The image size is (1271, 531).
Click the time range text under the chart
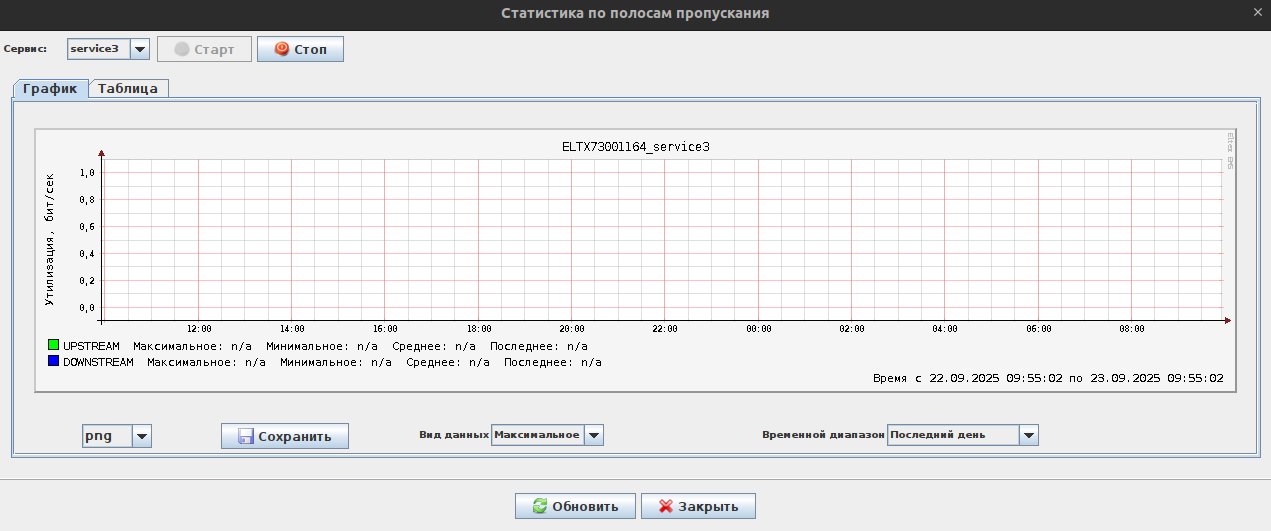pyautogui.click(x=1049, y=379)
